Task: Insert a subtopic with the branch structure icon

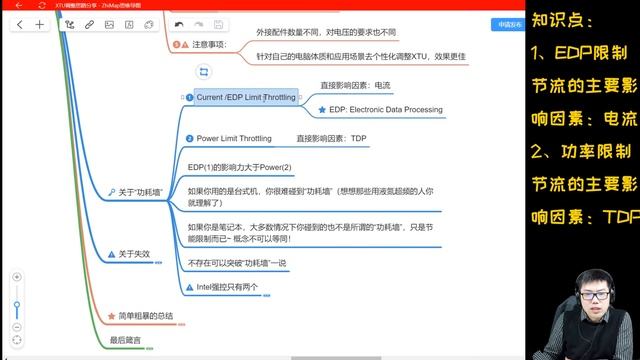Action: click(x=70, y=24)
